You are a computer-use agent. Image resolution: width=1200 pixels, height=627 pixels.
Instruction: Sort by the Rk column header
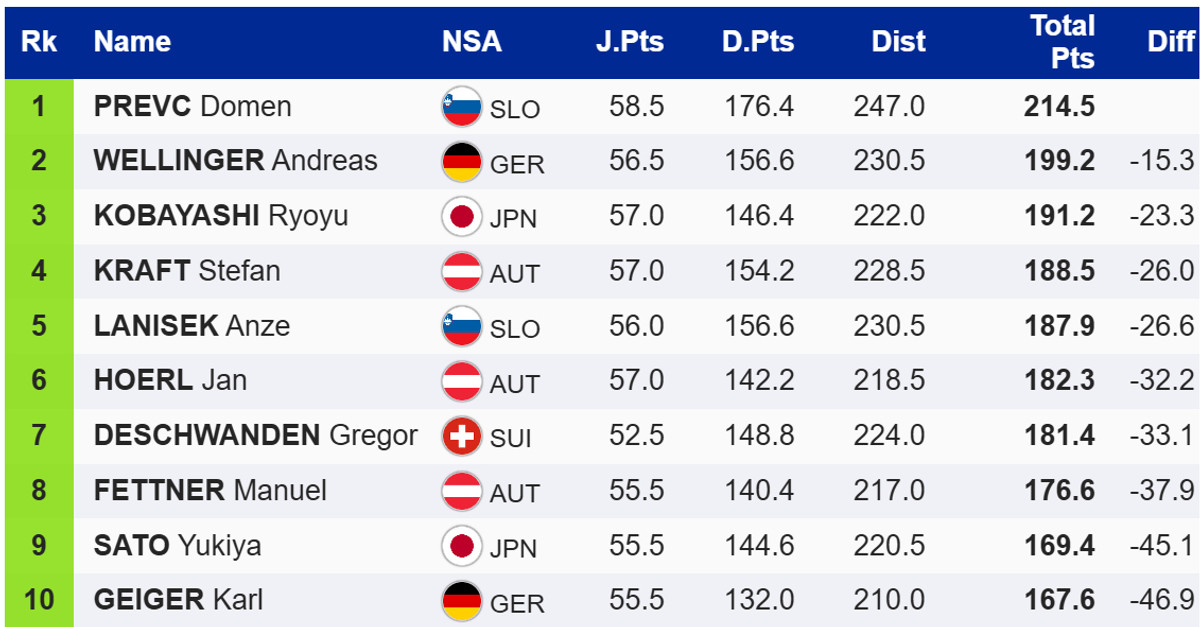coord(39,42)
